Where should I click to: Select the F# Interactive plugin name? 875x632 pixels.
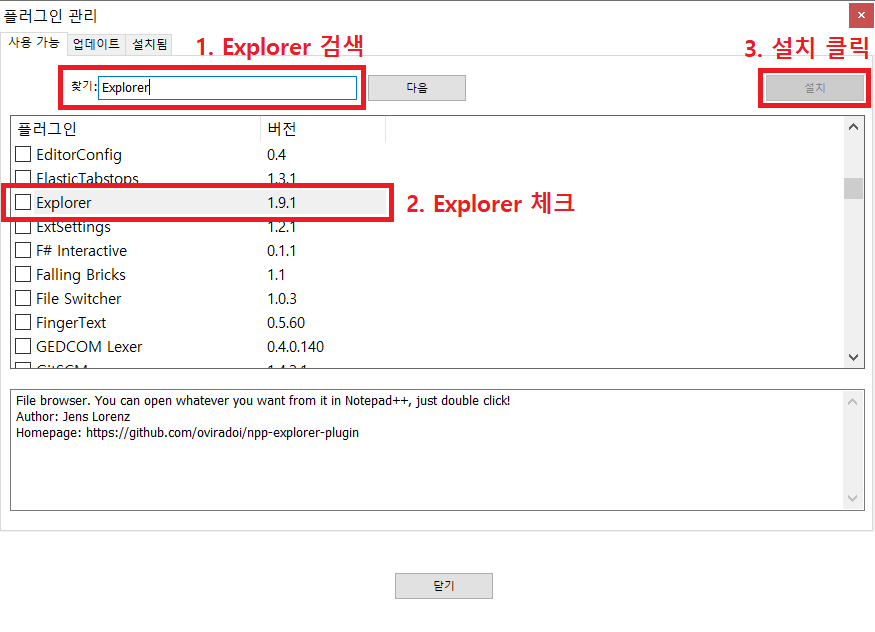[81, 250]
